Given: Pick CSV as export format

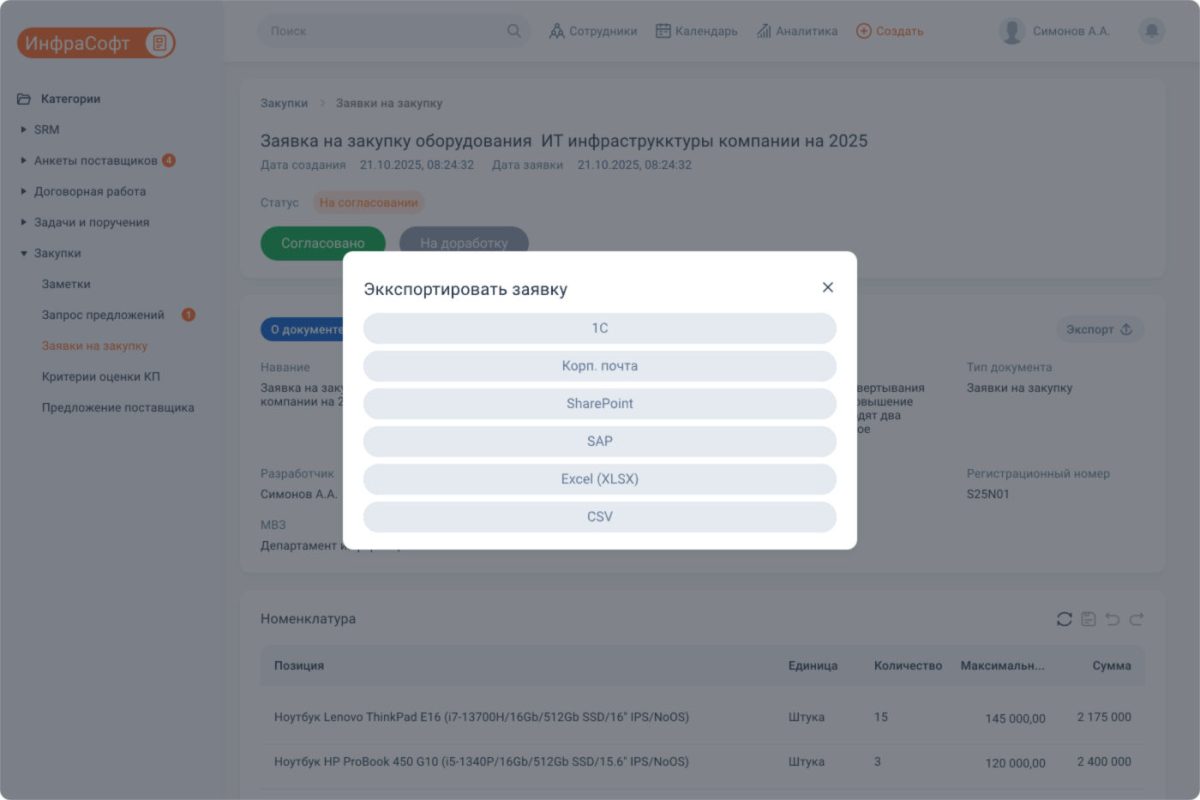Looking at the screenshot, I should tap(599, 517).
